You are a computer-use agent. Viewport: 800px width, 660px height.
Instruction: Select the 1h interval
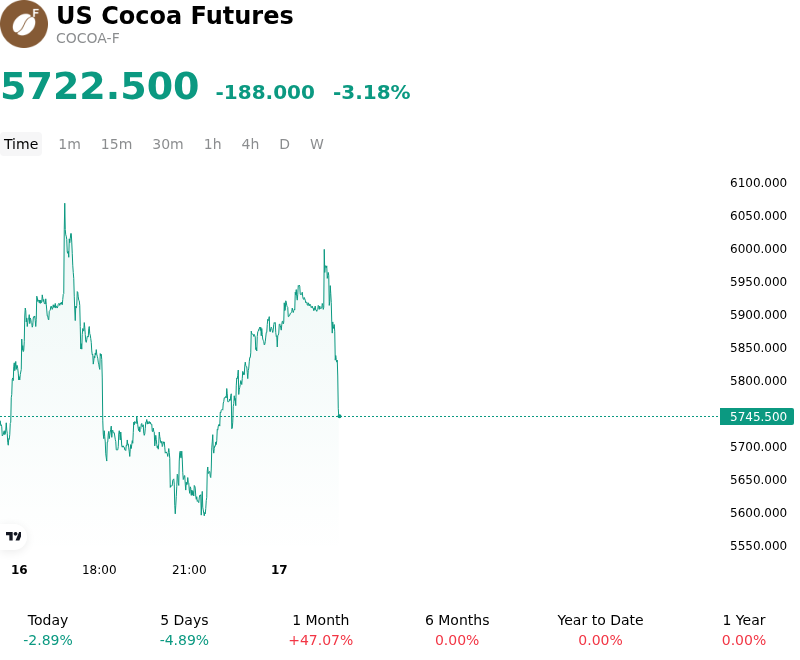point(213,144)
